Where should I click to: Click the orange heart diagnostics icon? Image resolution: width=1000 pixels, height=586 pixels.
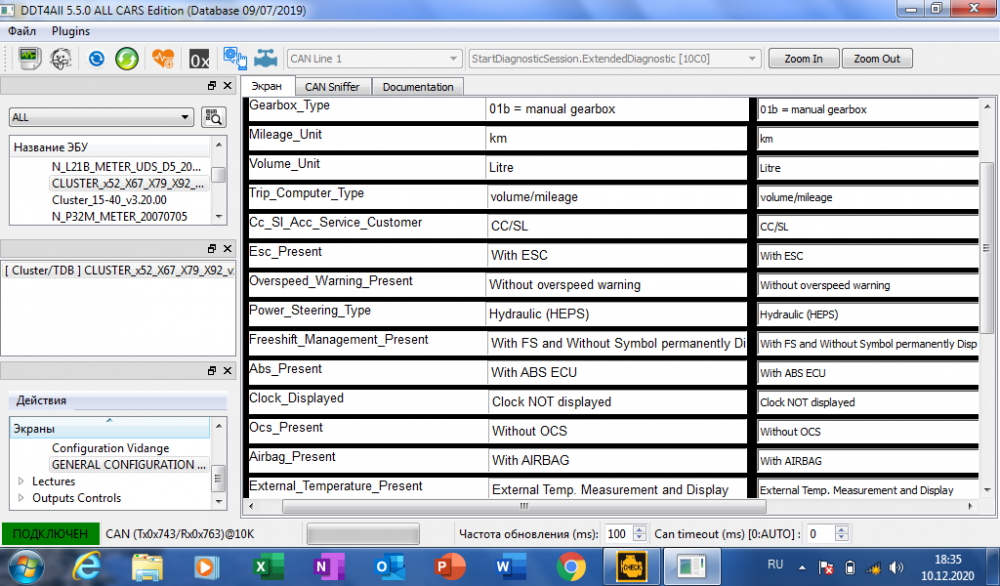[163, 59]
